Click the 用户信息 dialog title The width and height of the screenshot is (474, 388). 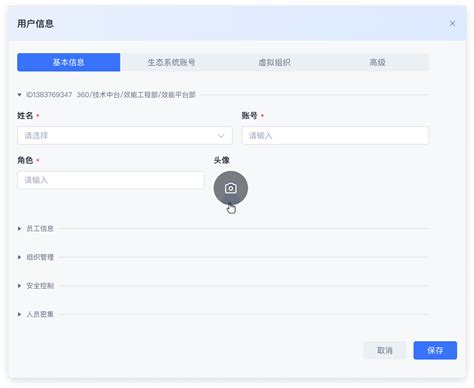35,24
